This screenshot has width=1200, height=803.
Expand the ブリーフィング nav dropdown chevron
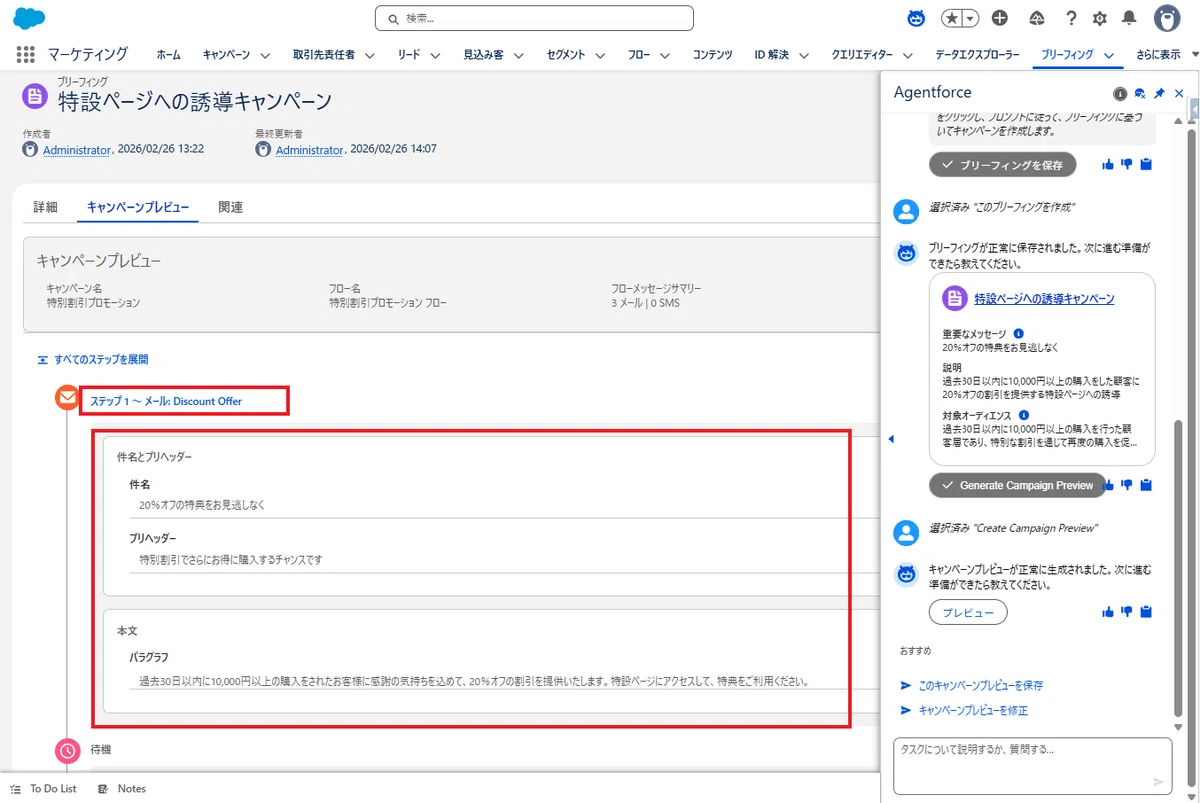(x=1108, y=55)
